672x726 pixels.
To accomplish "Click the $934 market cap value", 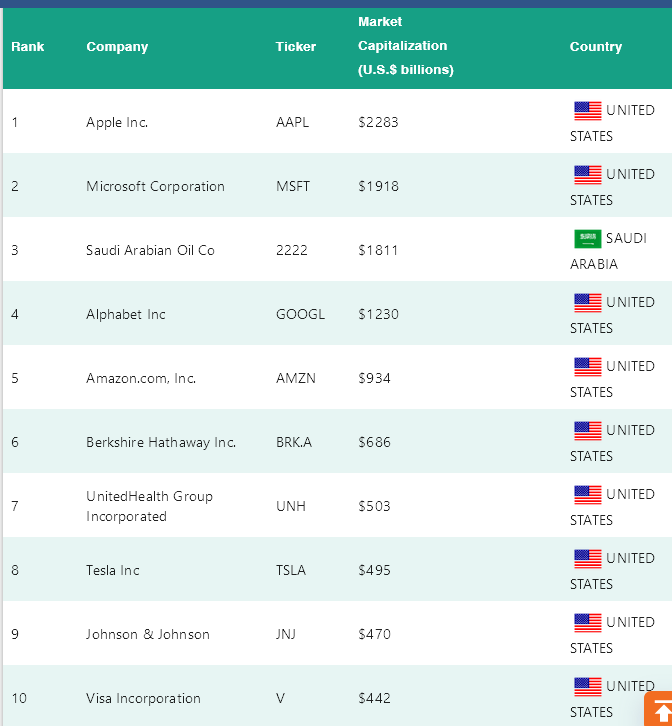I will 374,378.
